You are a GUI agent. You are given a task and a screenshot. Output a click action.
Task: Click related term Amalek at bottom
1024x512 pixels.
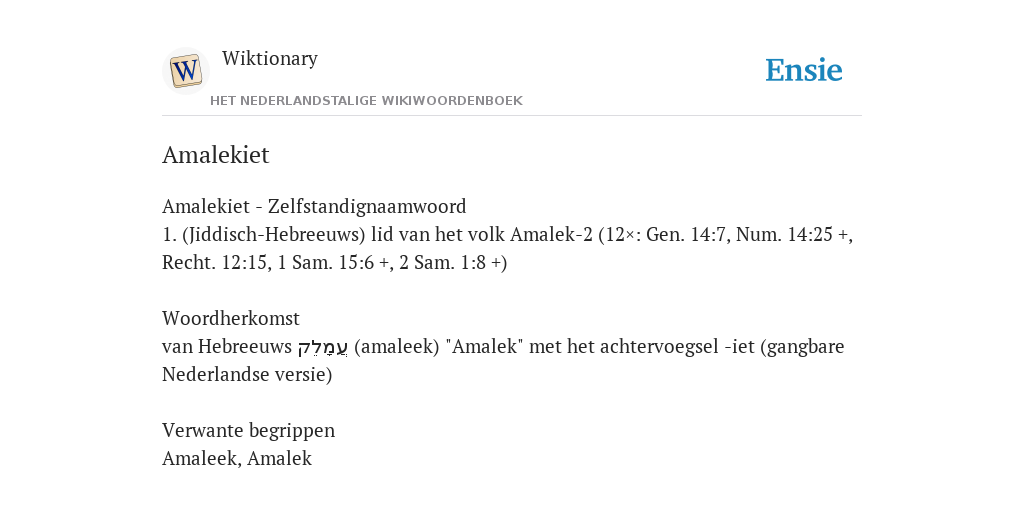(x=280, y=459)
